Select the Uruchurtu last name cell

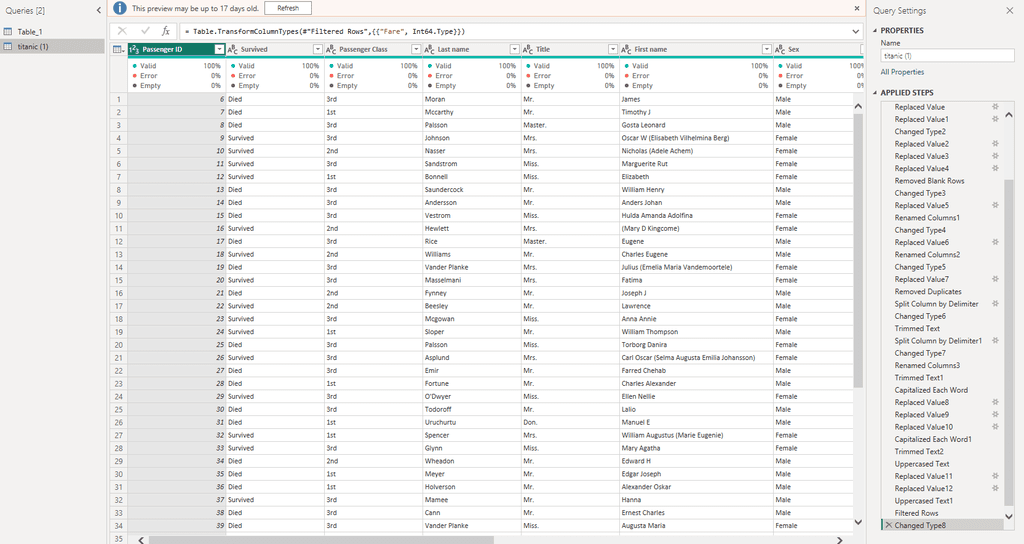point(472,423)
